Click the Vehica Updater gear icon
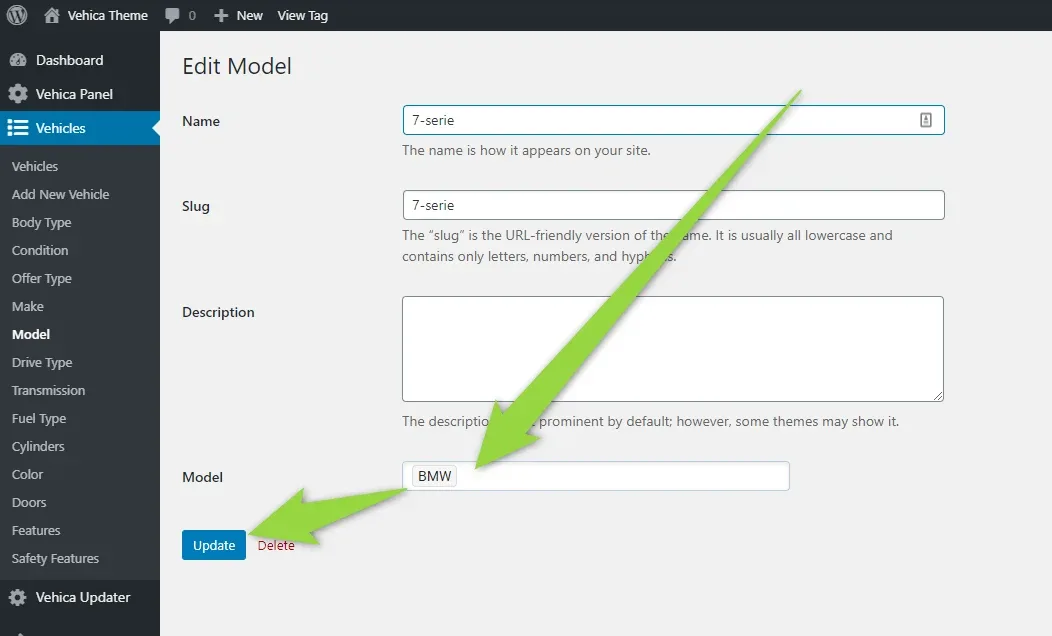1052x636 pixels. point(18,597)
